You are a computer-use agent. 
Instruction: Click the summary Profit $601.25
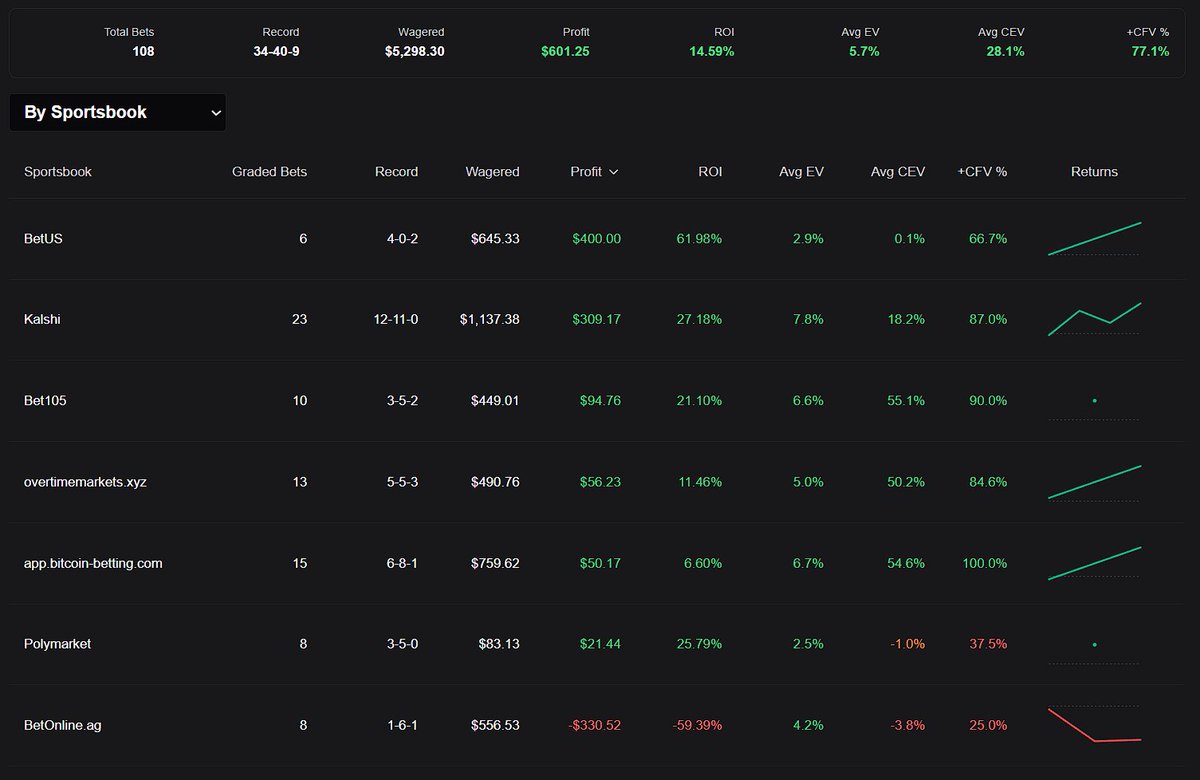566,51
